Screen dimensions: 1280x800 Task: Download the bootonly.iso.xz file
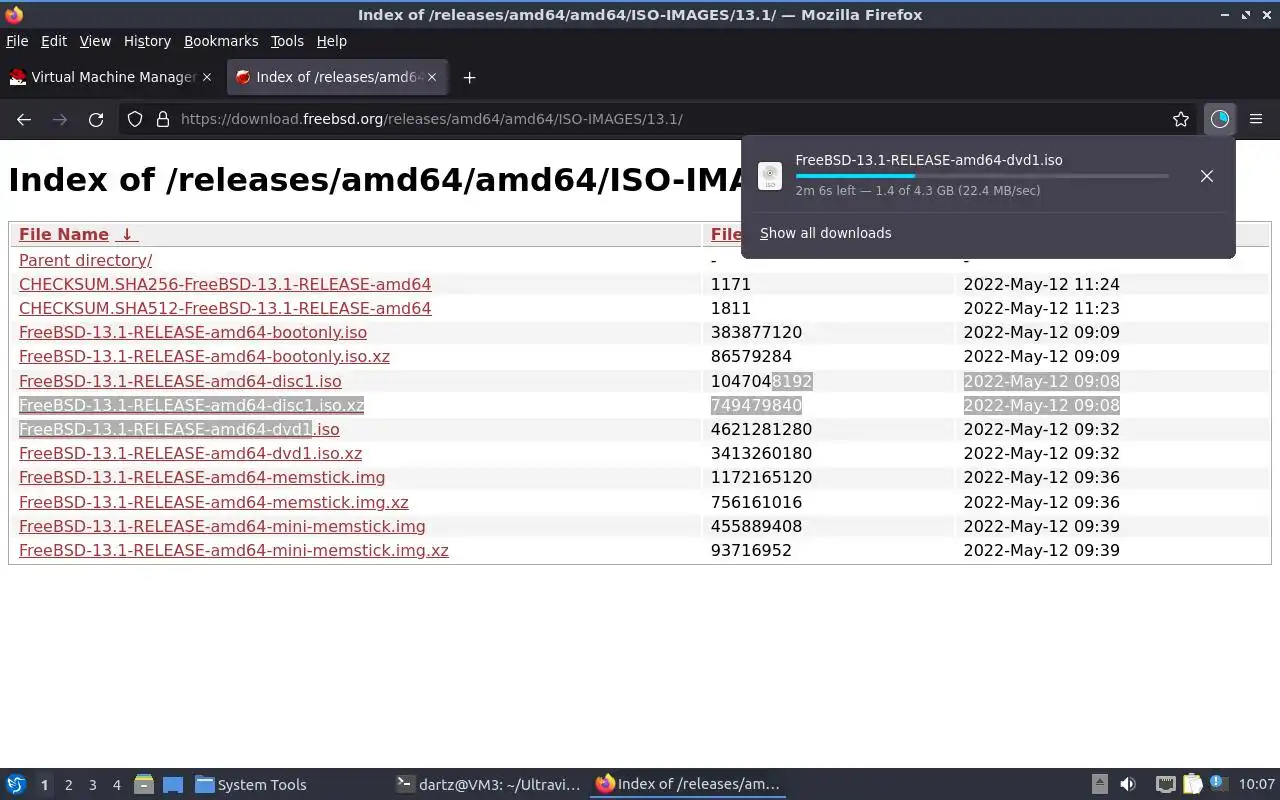click(x=204, y=356)
